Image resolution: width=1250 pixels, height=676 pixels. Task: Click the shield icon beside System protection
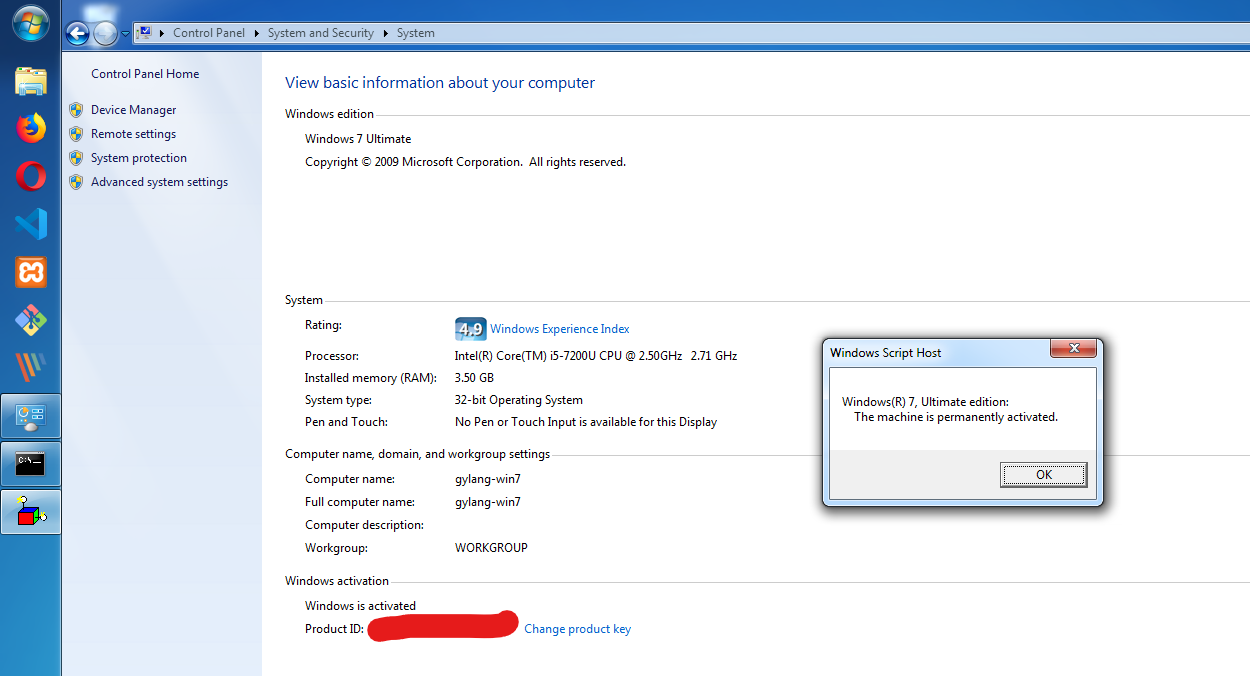(76, 158)
